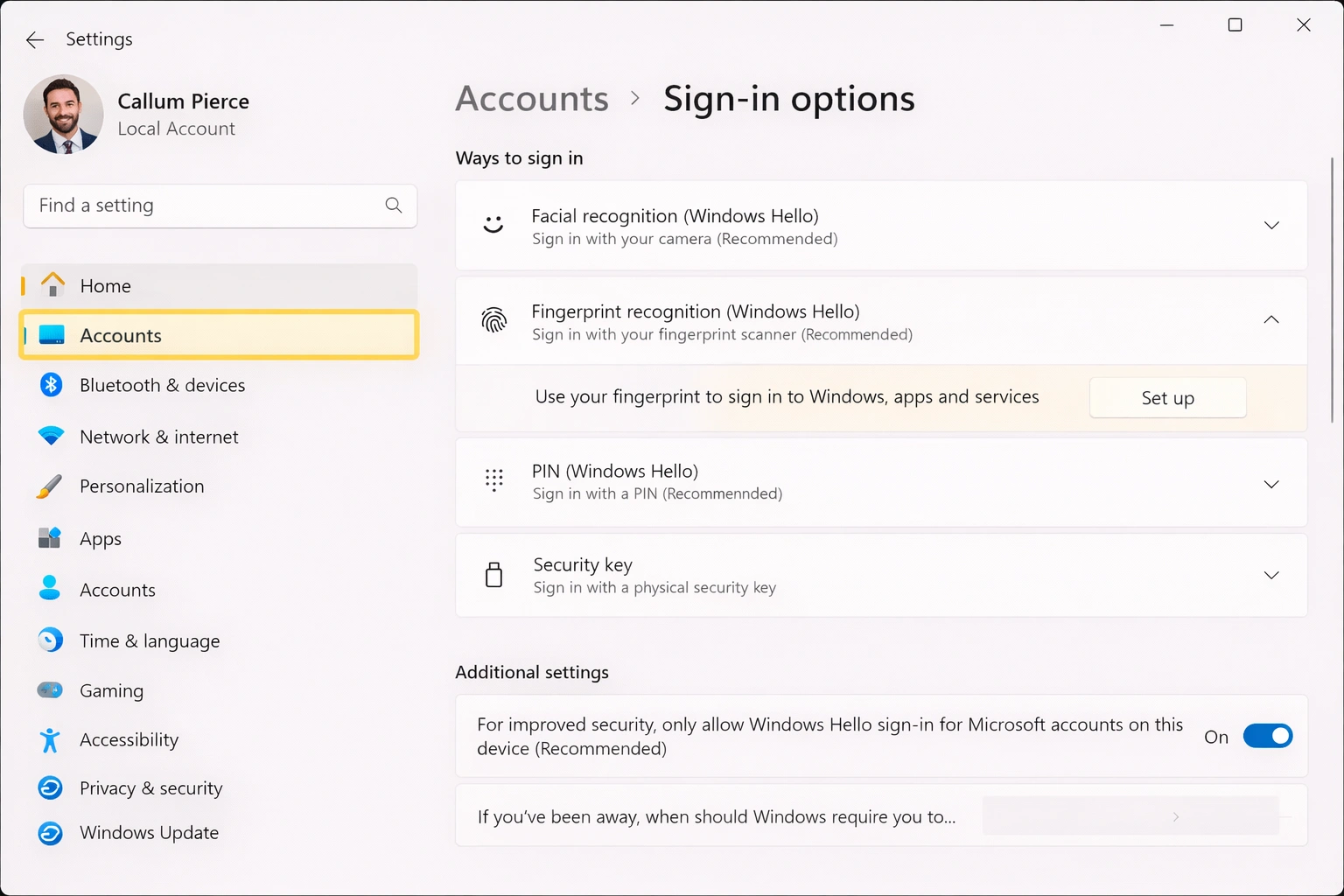
Task: Click the Network & internet globe icon
Action: (51, 437)
